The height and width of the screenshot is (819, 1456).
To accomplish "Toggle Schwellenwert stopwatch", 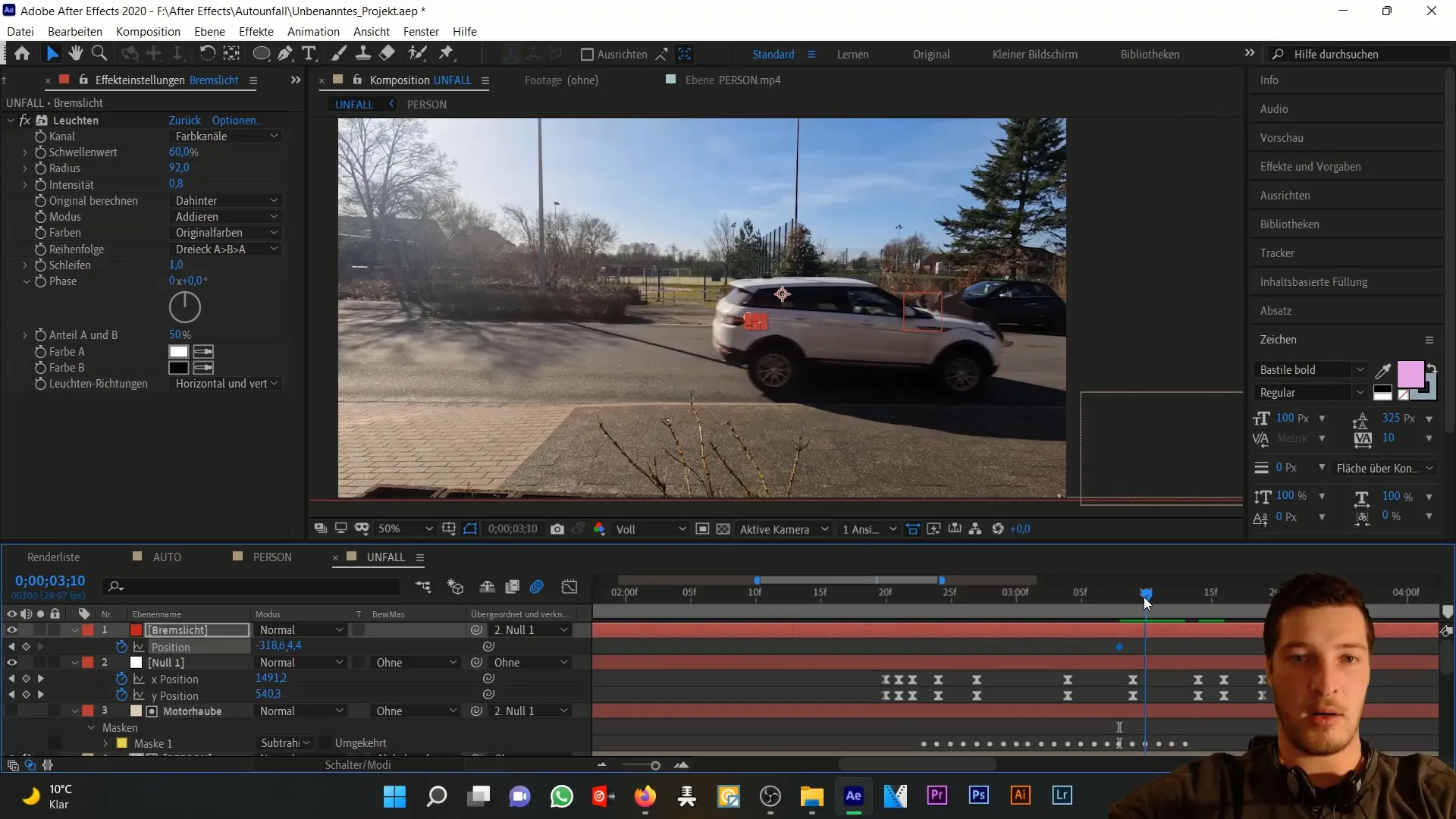I will click(x=40, y=152).
